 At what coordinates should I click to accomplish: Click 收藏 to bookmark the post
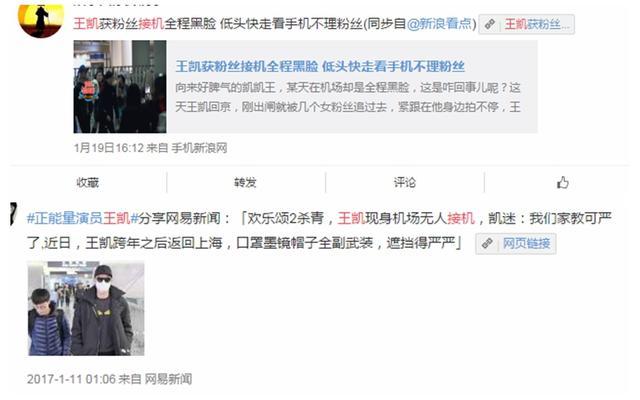[x=87, y=182]
